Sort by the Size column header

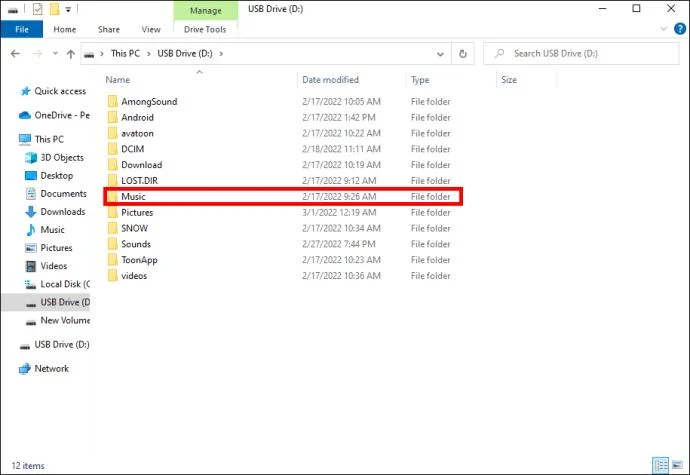coord(509,80)
